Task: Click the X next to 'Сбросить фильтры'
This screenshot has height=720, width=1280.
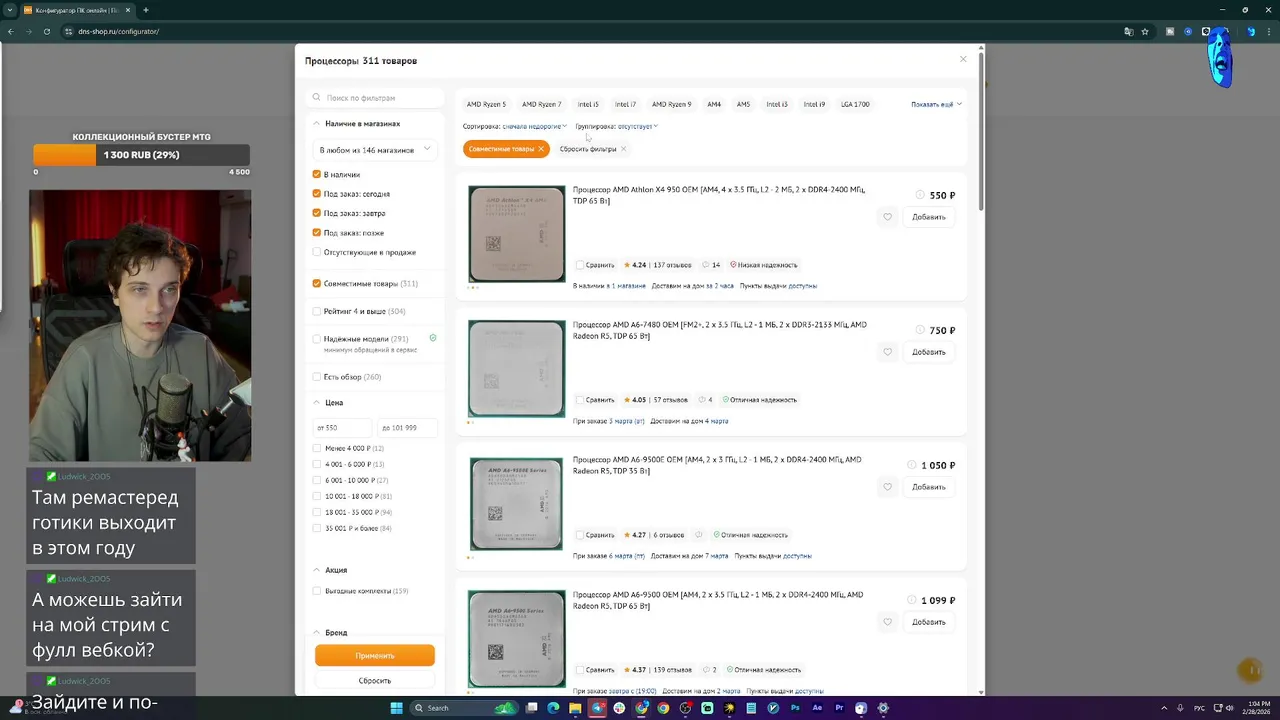Action: [x=623, y=149]
